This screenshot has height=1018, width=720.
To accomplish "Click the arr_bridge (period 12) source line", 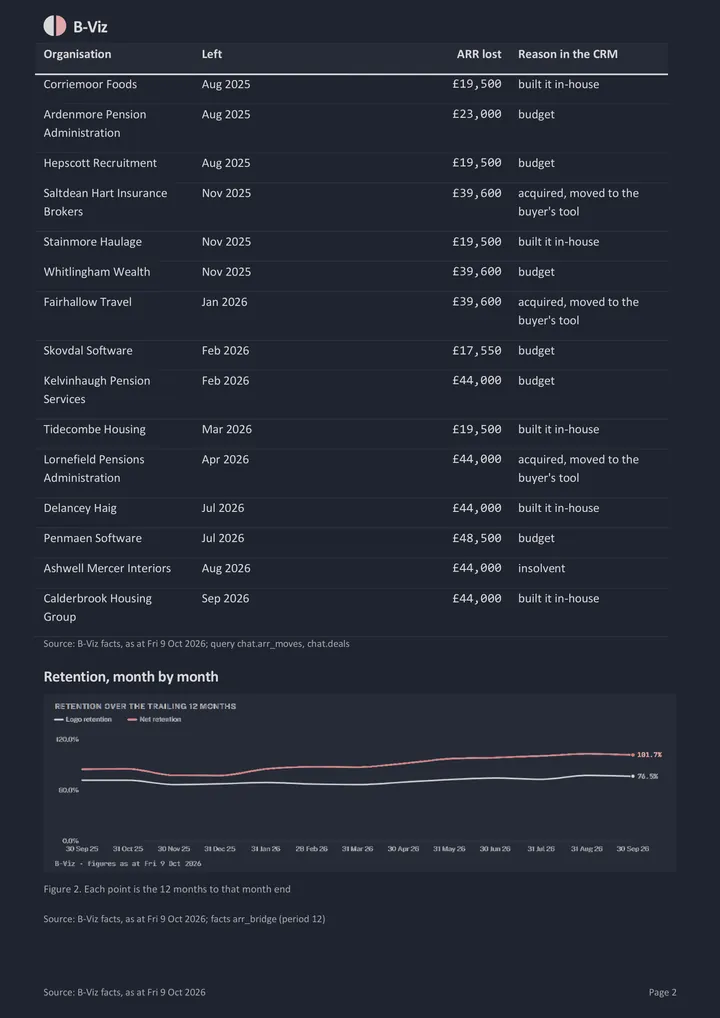I will tap(184, 919).
